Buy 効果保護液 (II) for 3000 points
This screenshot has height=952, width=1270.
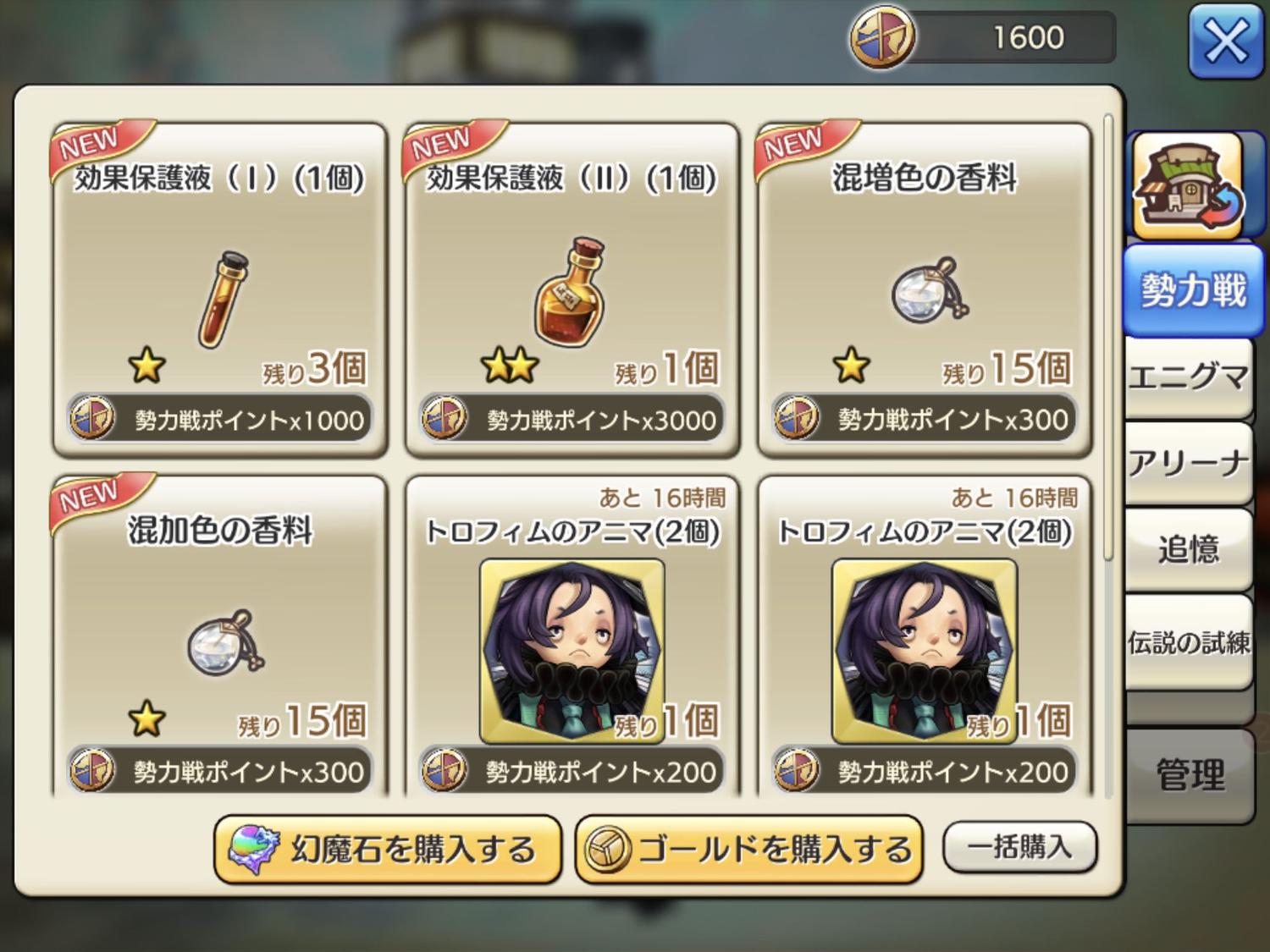coord(572,420)
